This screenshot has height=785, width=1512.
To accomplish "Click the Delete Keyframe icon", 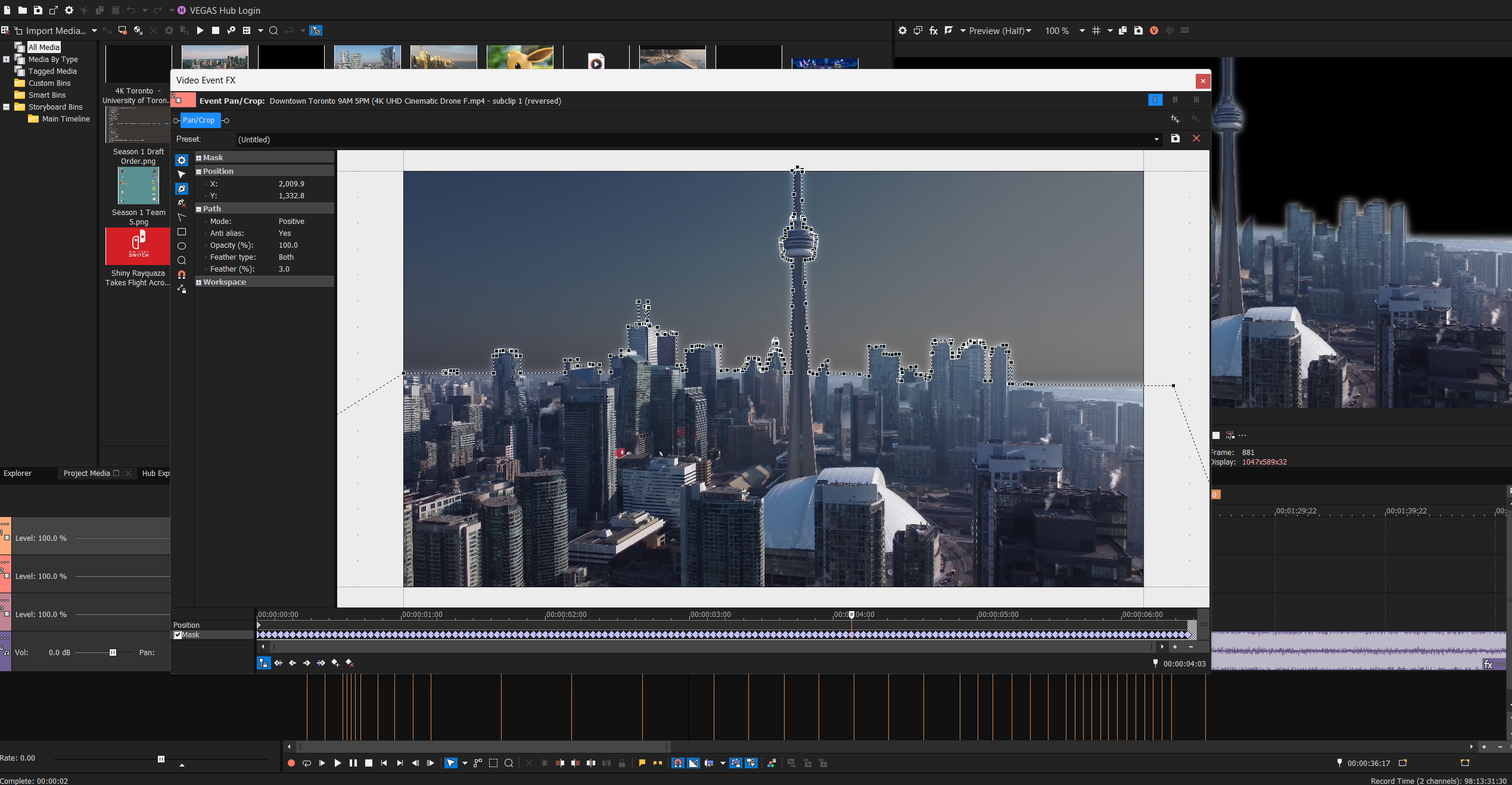I will 350,663.
